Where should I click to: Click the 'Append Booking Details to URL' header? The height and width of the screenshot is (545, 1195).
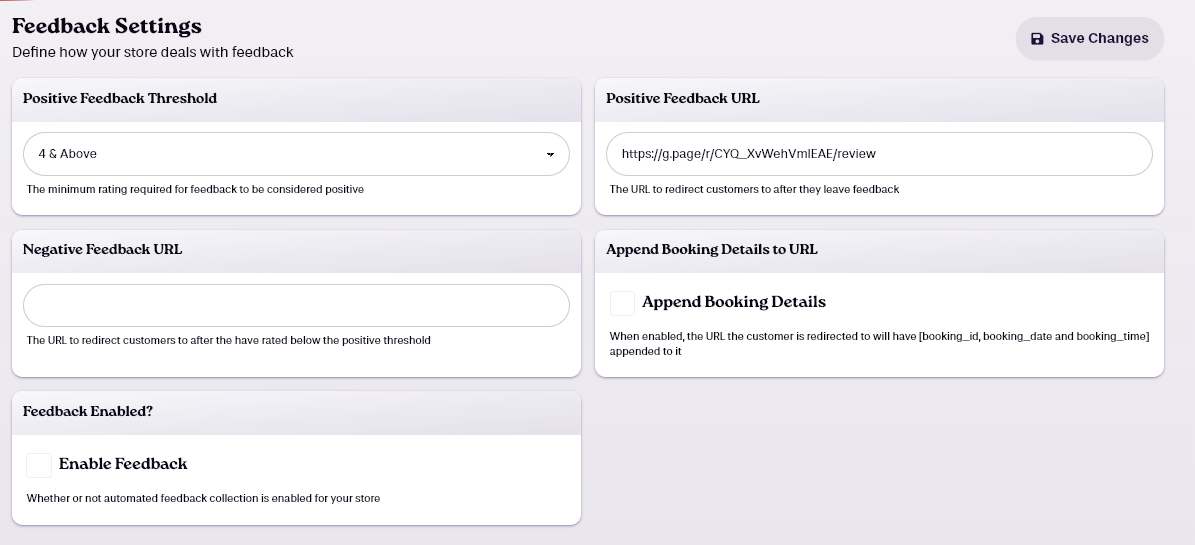[x=711, y=249]
